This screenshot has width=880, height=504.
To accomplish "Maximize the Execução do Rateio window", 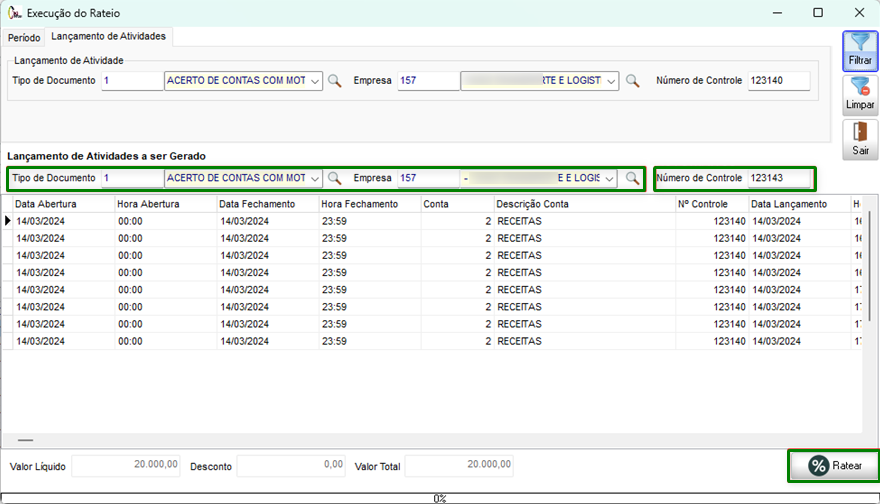I will coord(818,12).
